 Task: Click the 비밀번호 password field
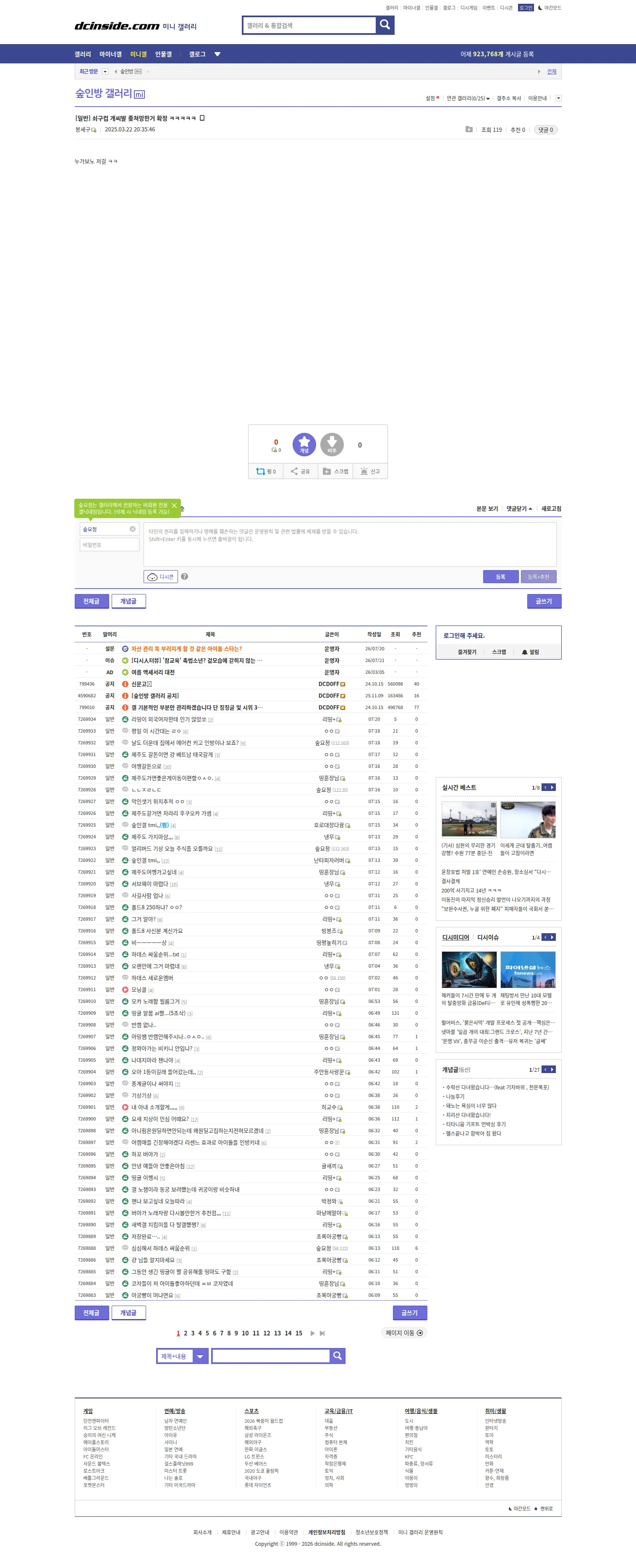(110, 545)
